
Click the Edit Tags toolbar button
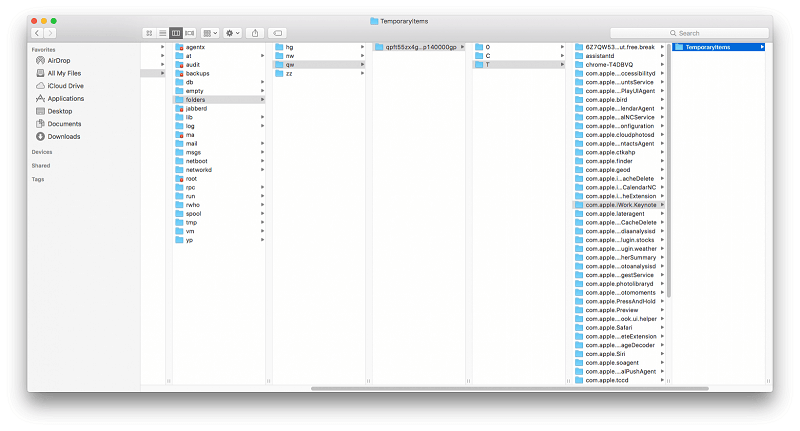tap(278, 33)
